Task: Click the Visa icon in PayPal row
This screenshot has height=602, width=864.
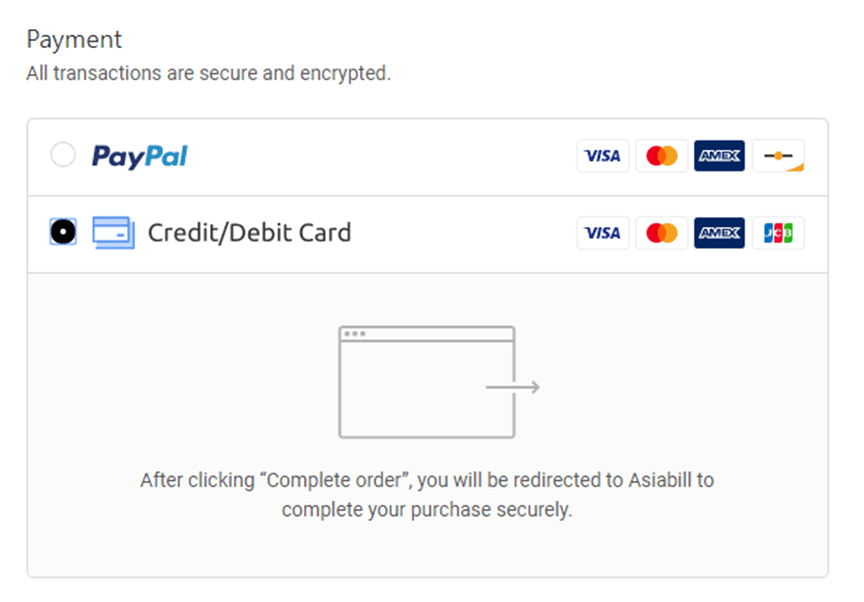Action: coord(602,156)
